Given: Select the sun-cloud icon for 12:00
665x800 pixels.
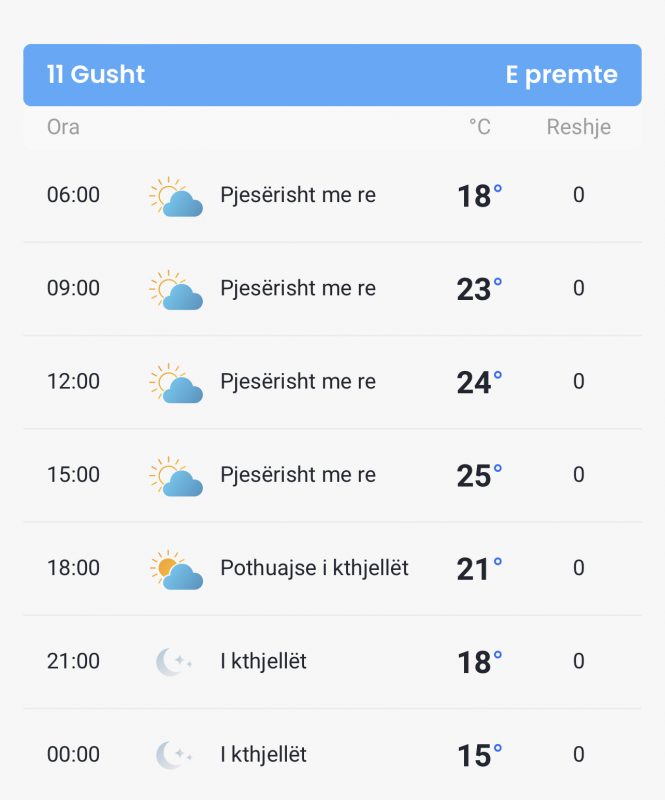Looking at the screenshot, I should (176, 383).
